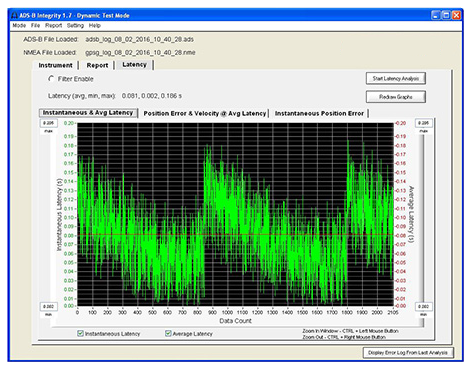Enable the Filter Enable radio button
The height and width of the screenshot is (368, 472).
coord(51,79)
